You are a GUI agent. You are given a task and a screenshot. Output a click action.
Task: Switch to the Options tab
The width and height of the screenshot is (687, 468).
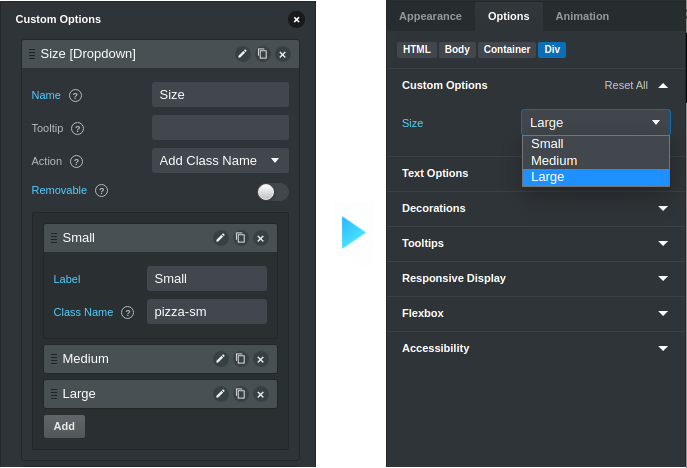pos(509,16)
